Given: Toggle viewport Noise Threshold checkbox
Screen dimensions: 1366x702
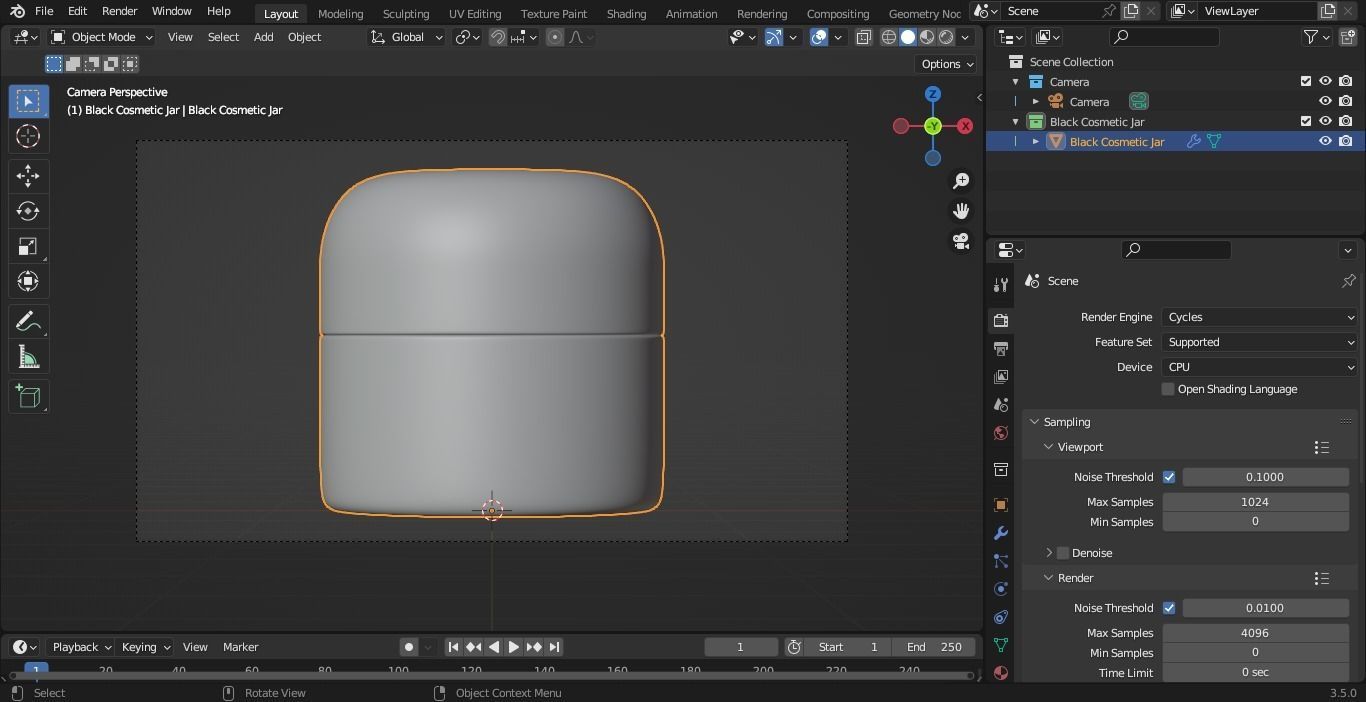Looking at the screenshot, I should pos(1169,477).
